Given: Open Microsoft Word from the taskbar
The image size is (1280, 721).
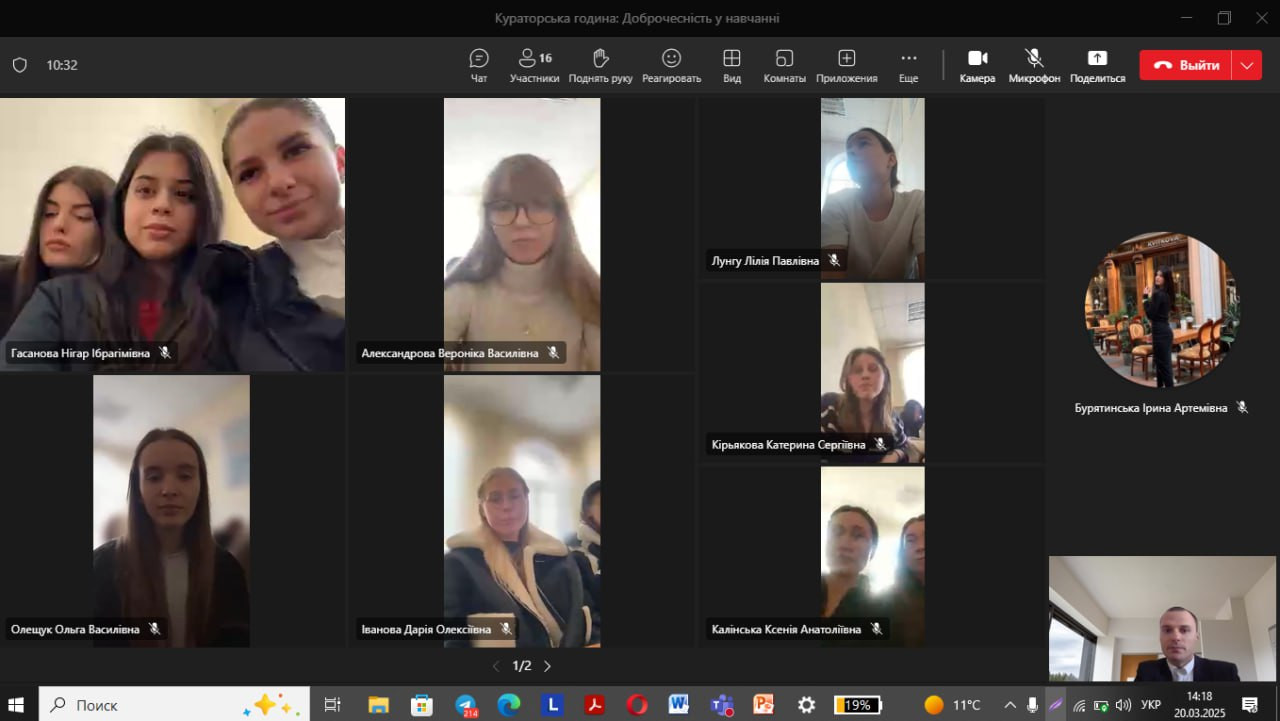Looking at the screenshot, I should point(679,705).
